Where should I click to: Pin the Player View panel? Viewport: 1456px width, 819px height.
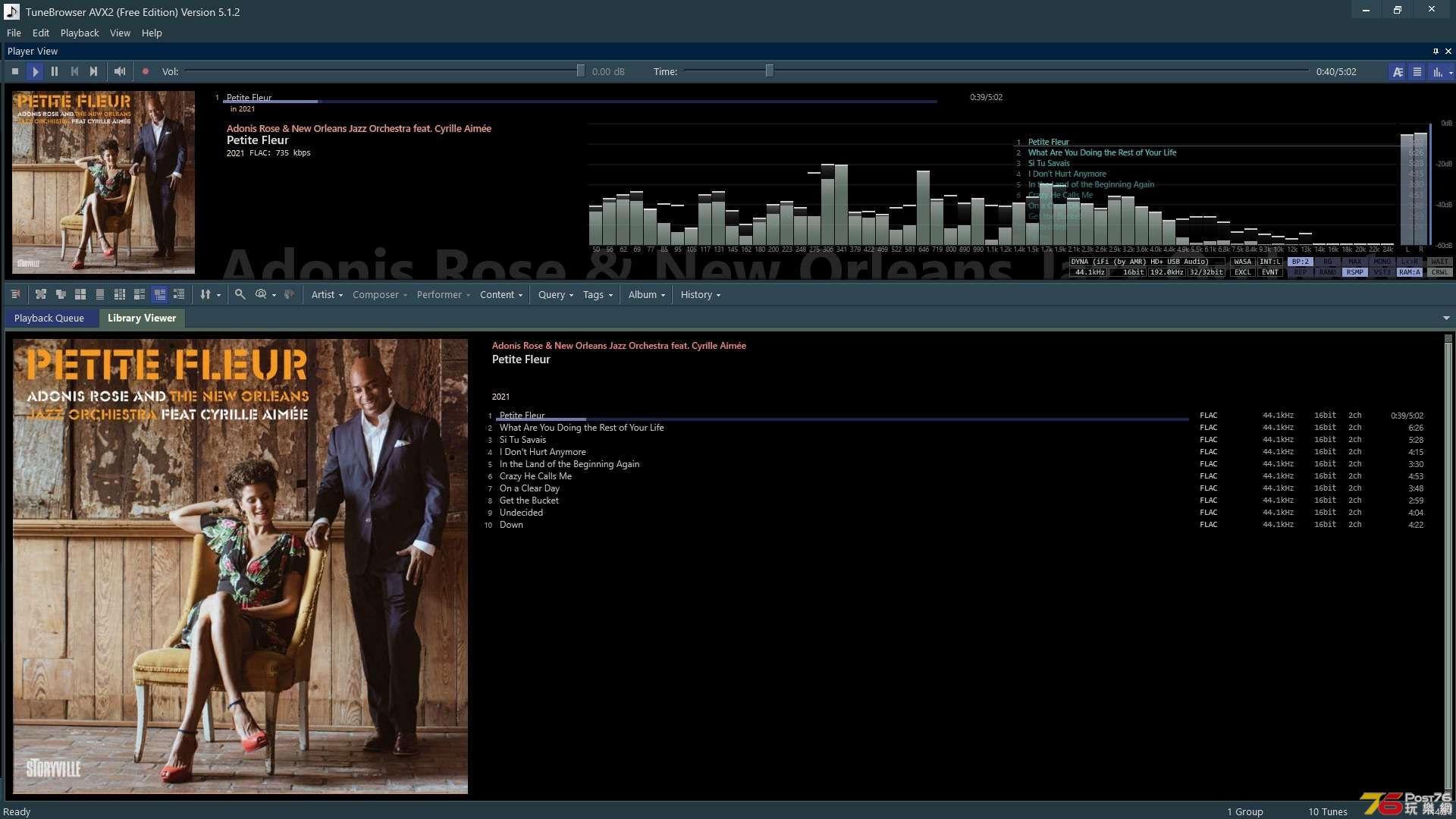pyautogui.click(x=1436, y=51)
